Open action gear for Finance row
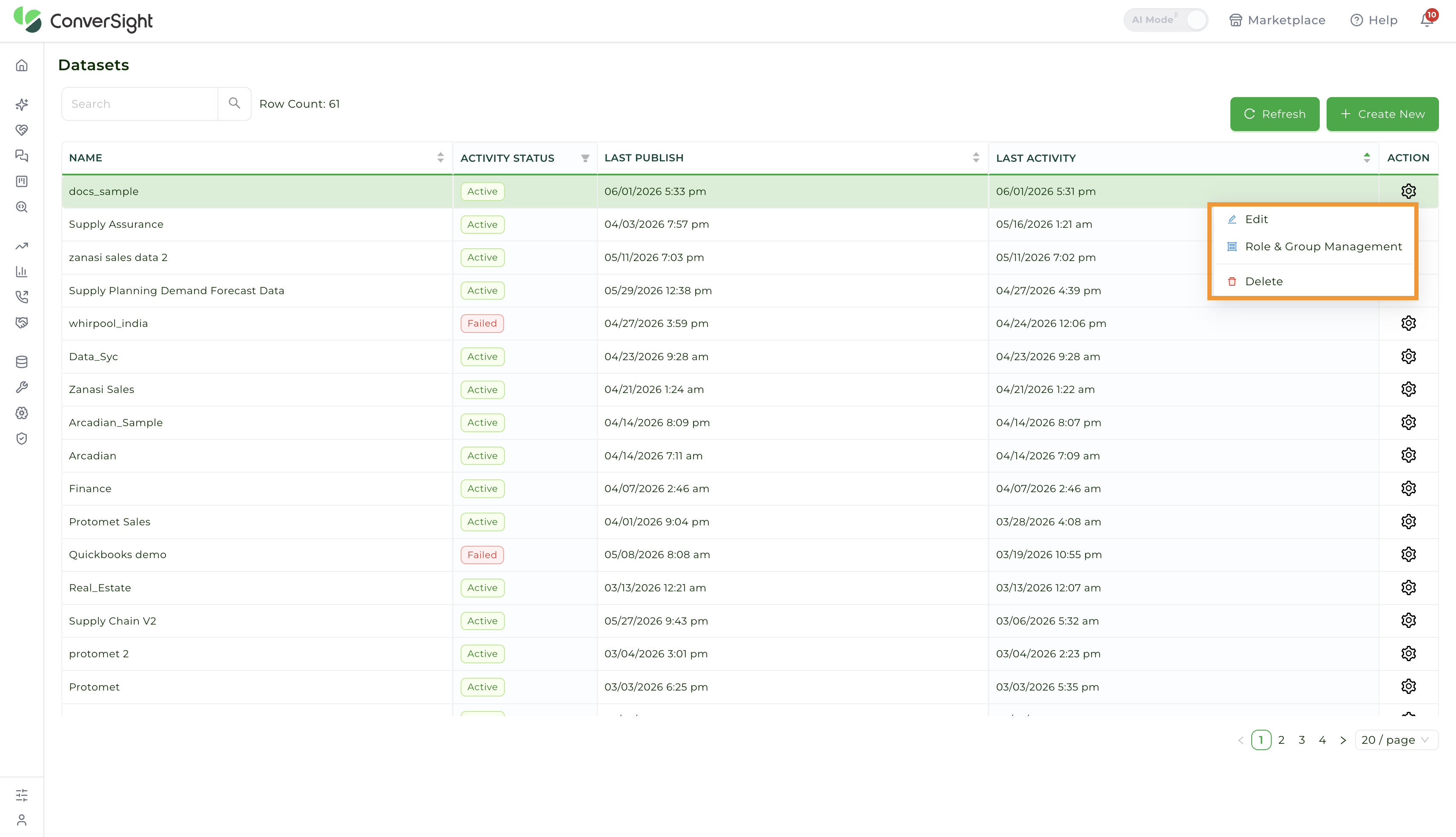Screen dimensions: 1456x837 point(1408,489)
